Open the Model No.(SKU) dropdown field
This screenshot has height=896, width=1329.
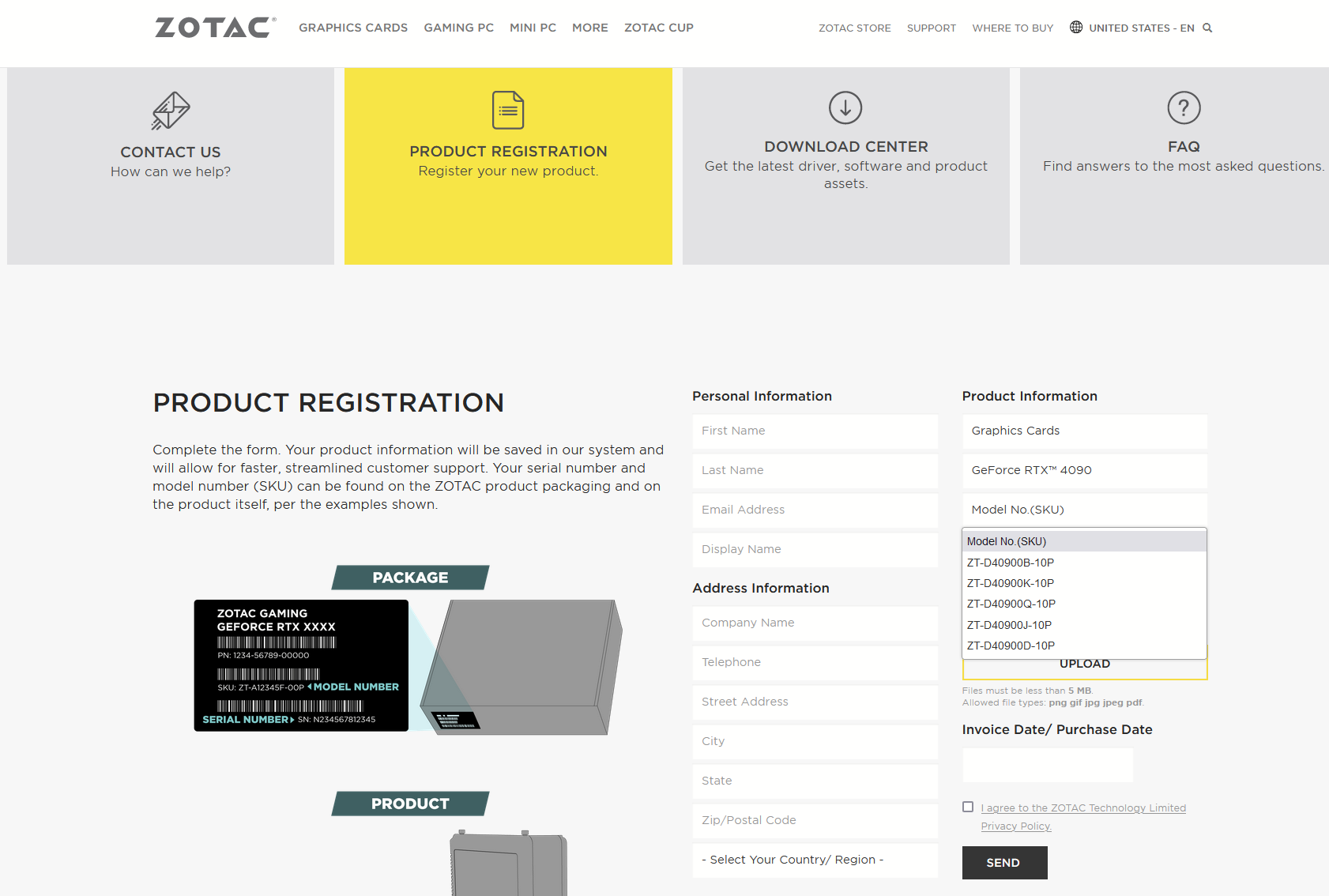(1085, 510)
